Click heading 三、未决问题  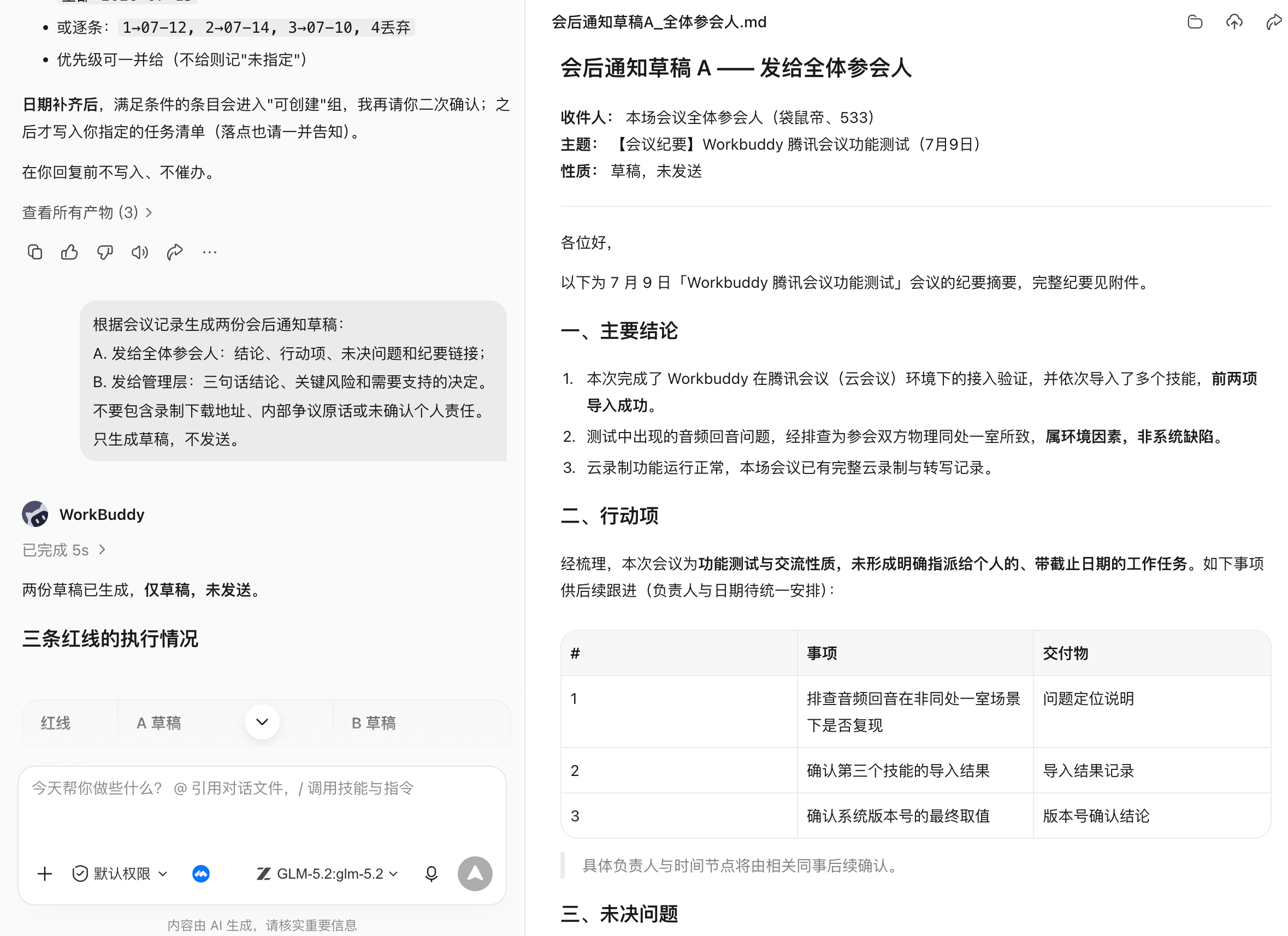(619, 914)
